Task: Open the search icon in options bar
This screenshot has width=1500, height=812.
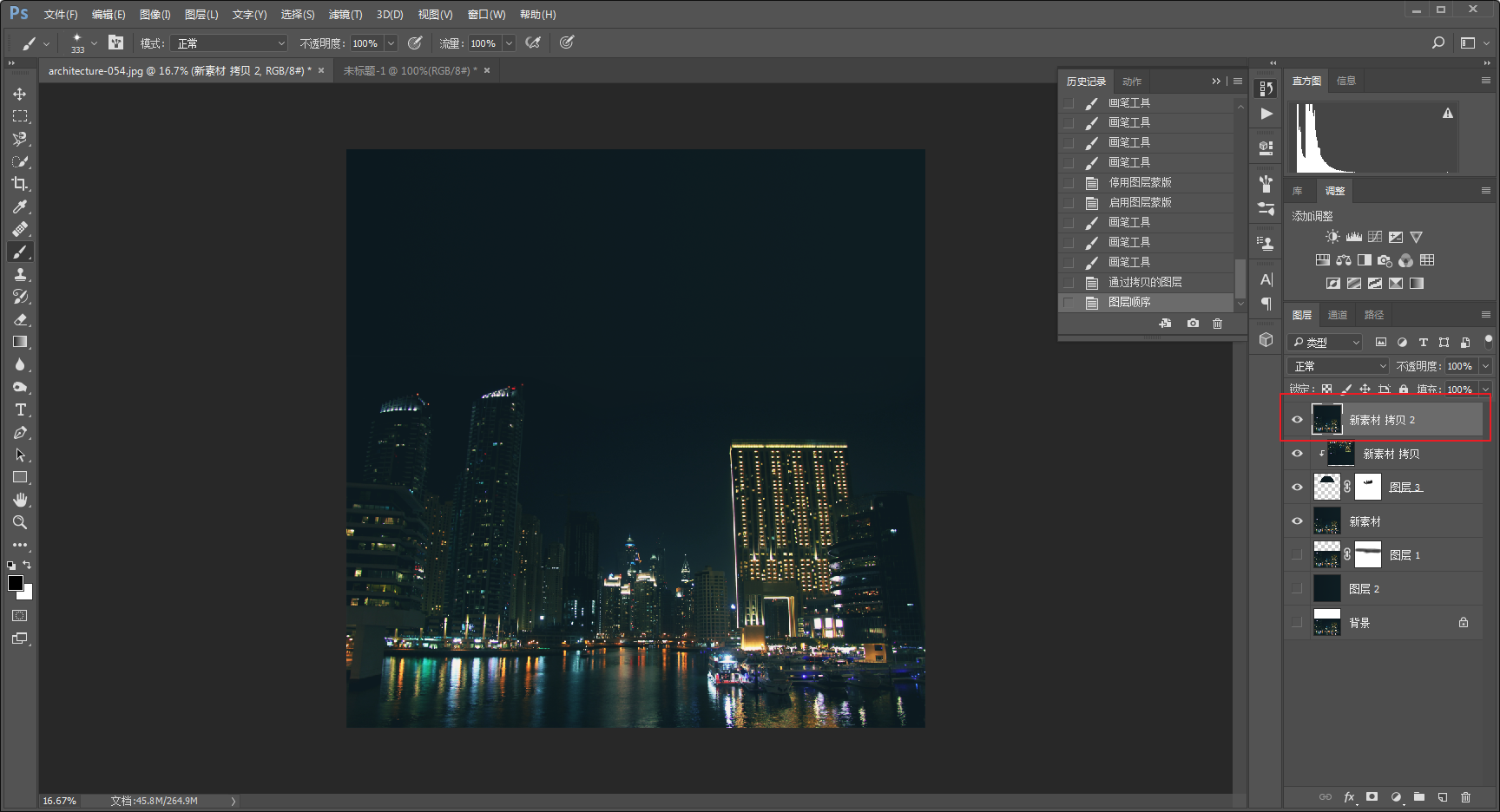Action: [1438, 43]
